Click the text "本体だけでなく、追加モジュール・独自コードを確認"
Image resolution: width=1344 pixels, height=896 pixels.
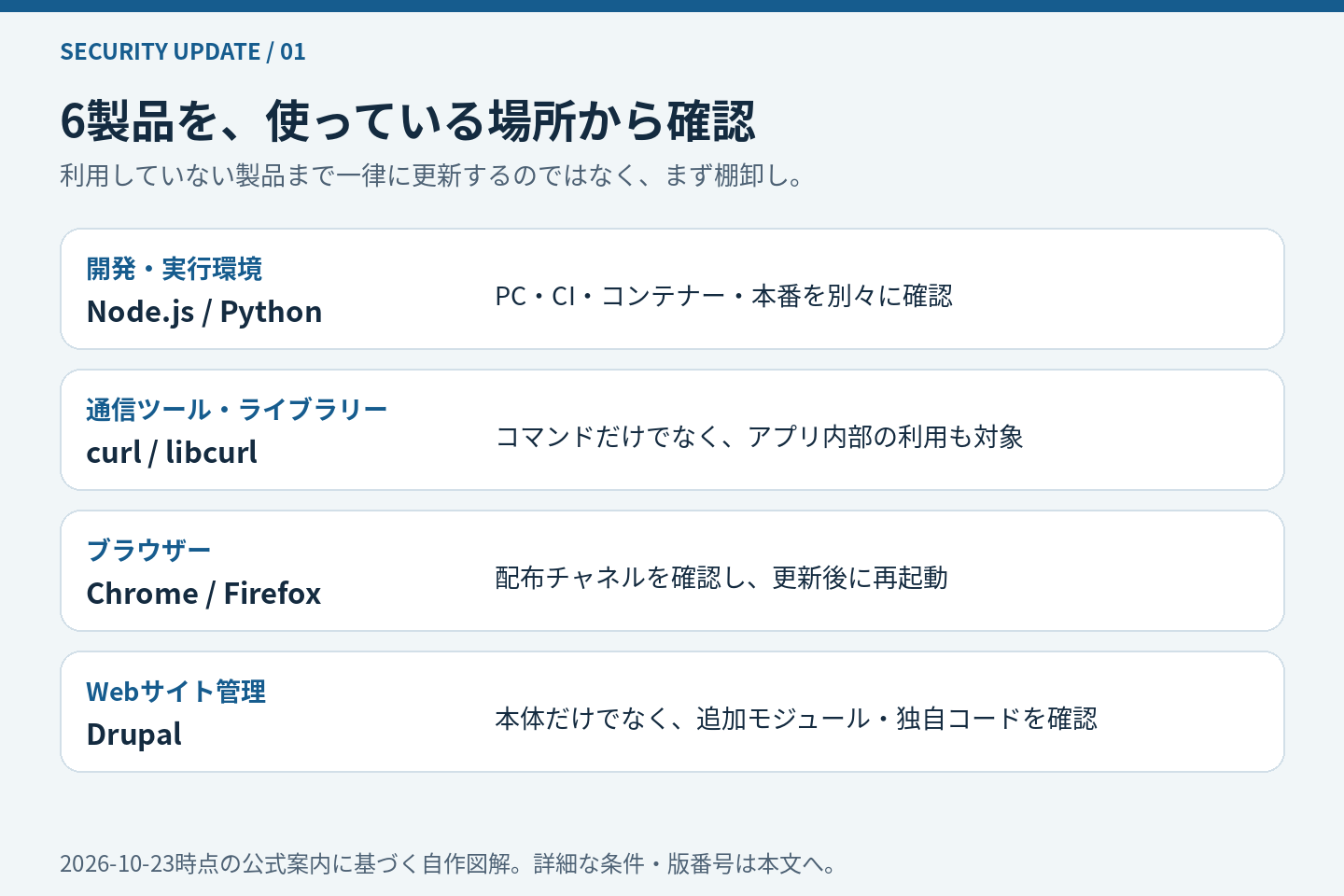tap(796, 719)
